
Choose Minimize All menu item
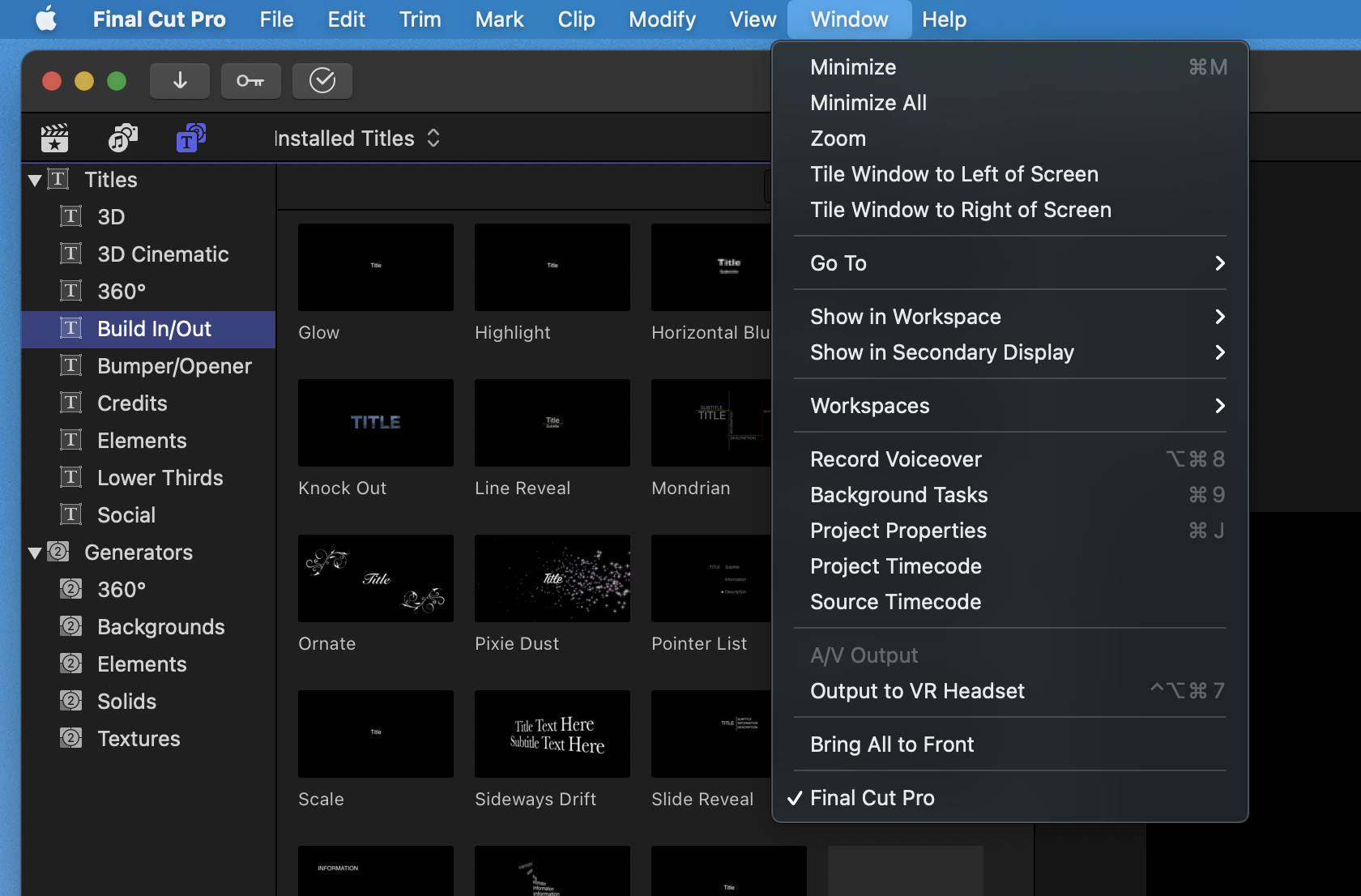(x=1010, y=103)
